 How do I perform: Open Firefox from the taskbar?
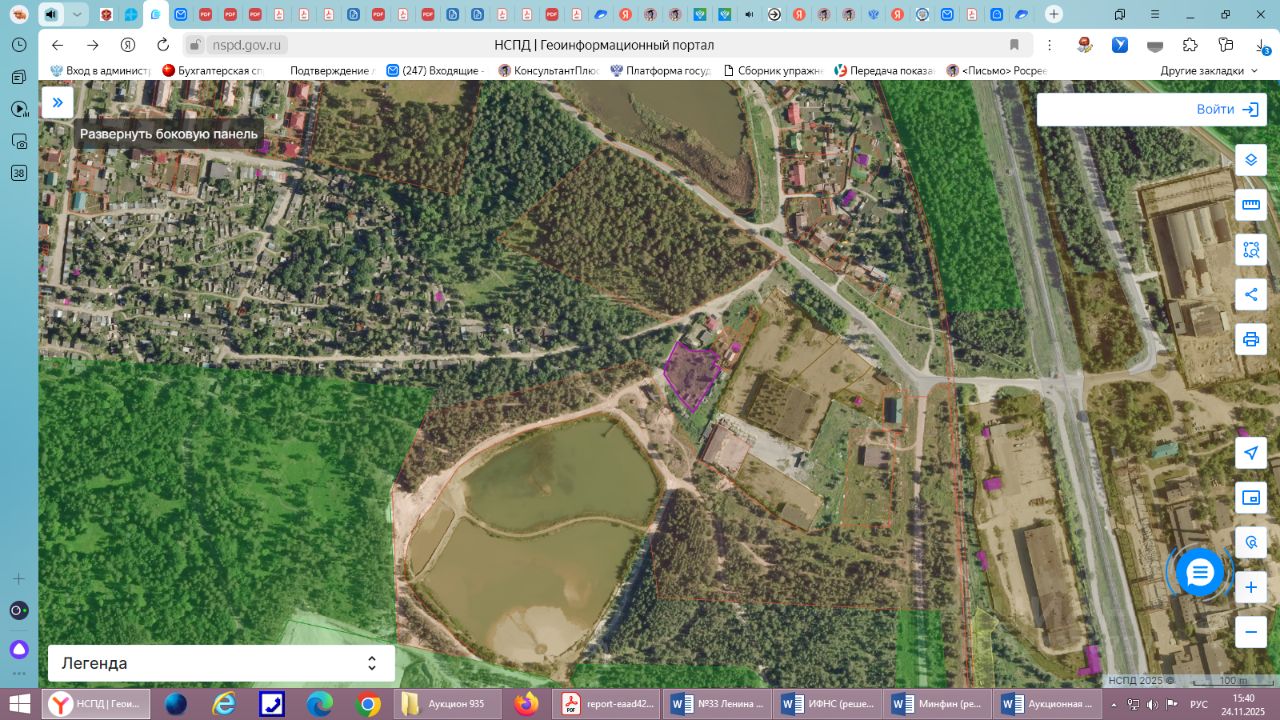[x=526, y=704]
